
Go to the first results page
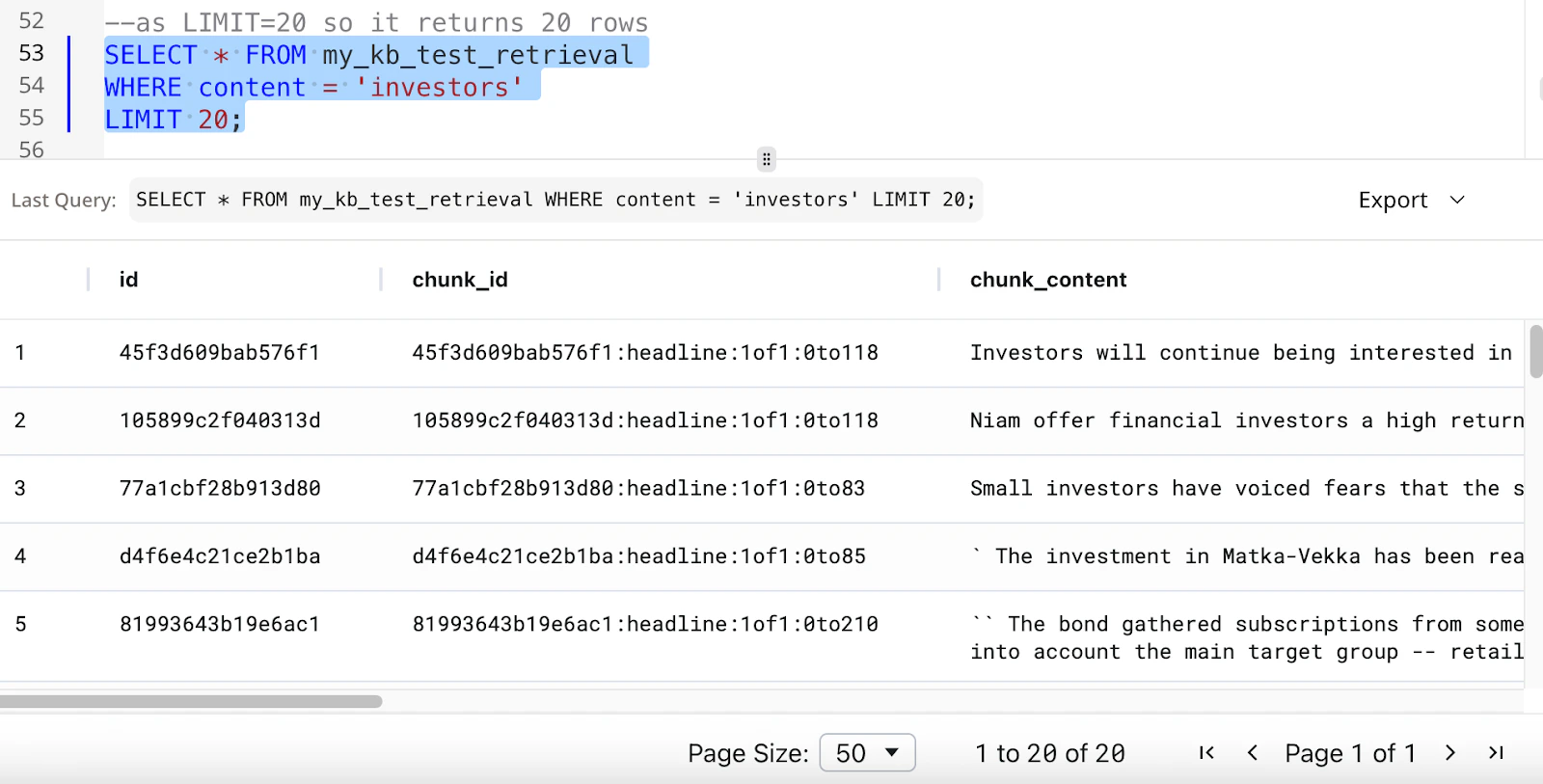[x=1206, y=753]
